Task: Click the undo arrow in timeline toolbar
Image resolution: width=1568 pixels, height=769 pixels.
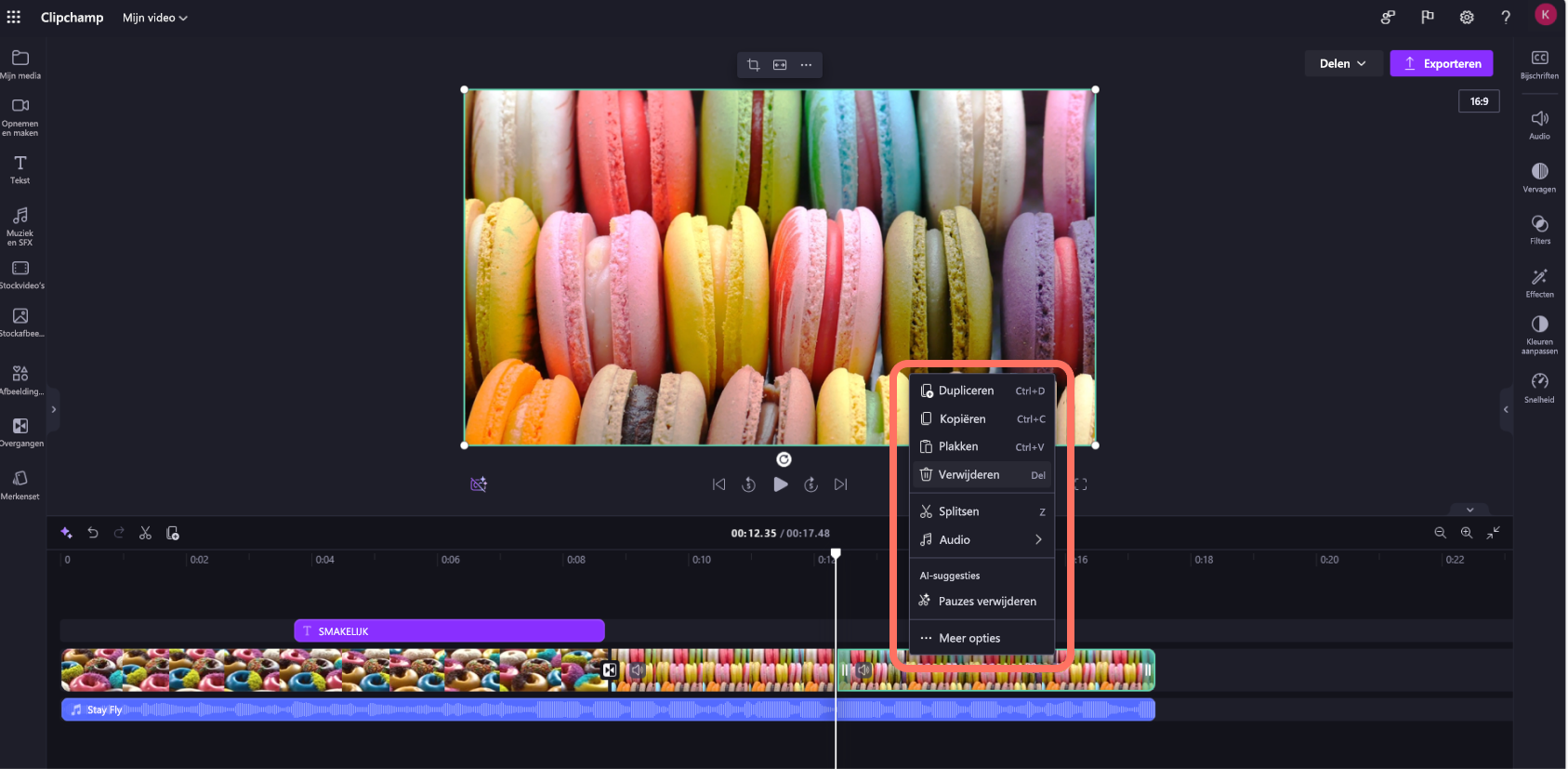Action: (x=93, y=533)
